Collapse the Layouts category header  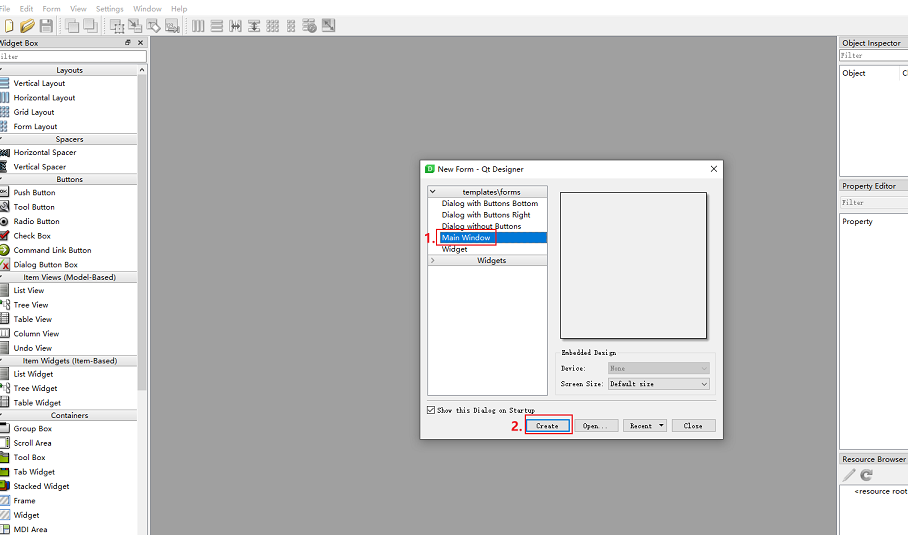(69, 70)
